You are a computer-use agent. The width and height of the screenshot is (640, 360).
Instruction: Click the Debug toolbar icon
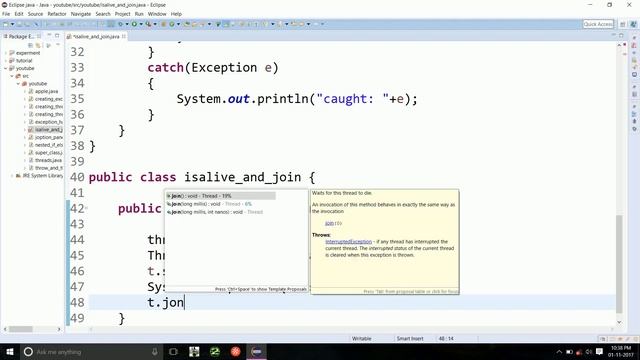(x=120, y=24)
